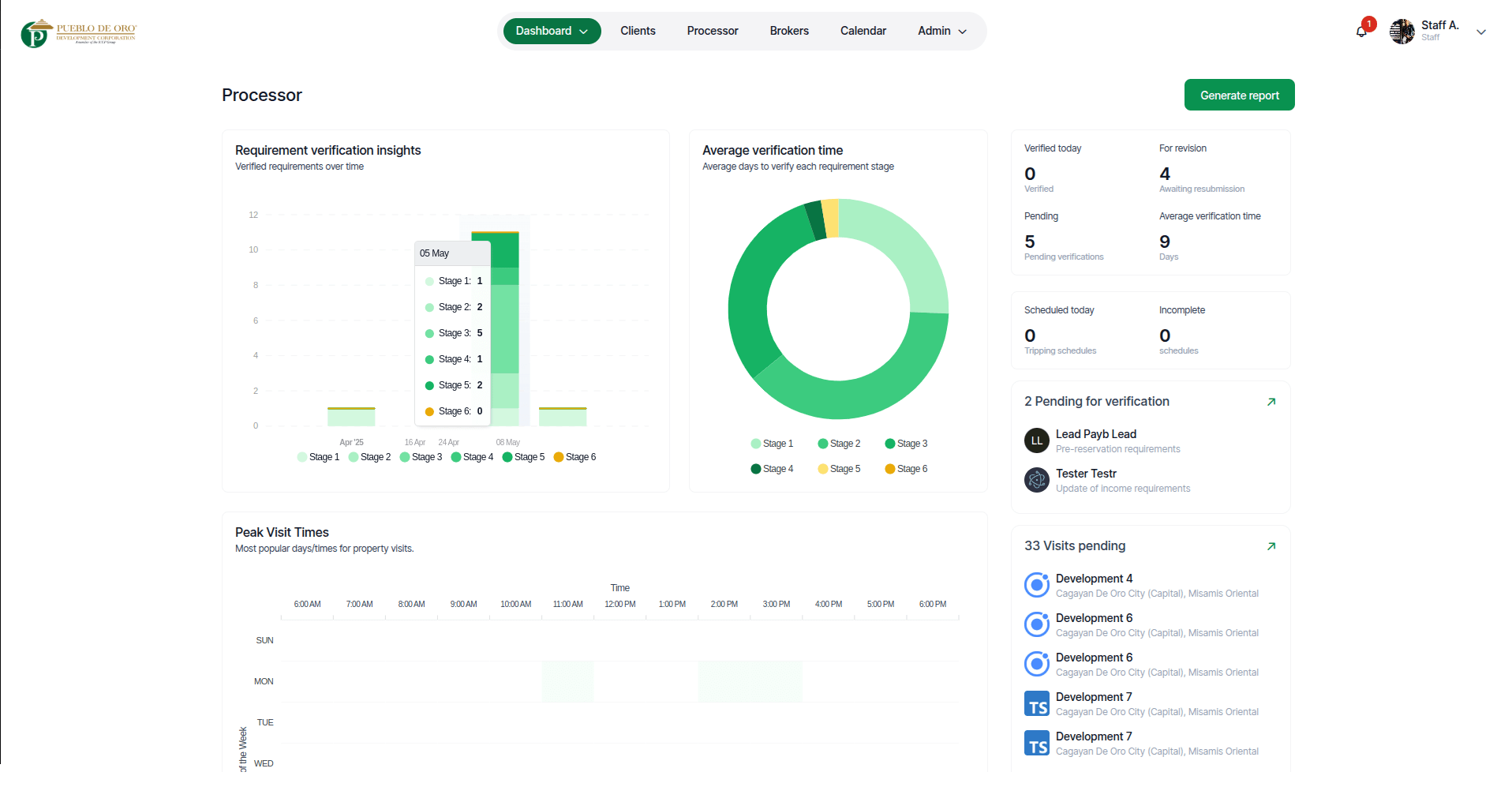Toggle Stage 1 in bar chart legend
The width and height of the screenshot is (1512, 787).
318,457
